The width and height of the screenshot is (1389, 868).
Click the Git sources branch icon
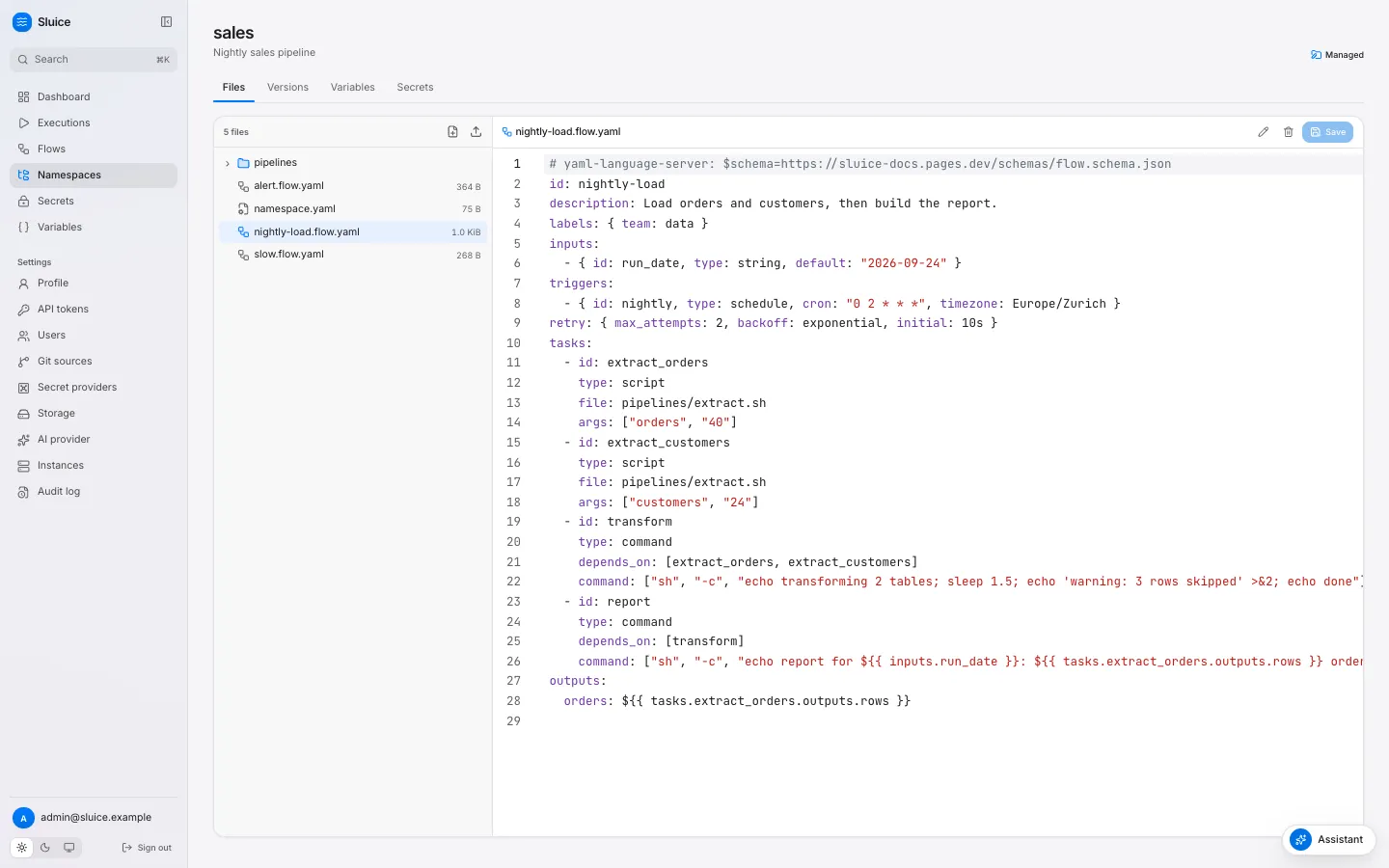[23, 361]
